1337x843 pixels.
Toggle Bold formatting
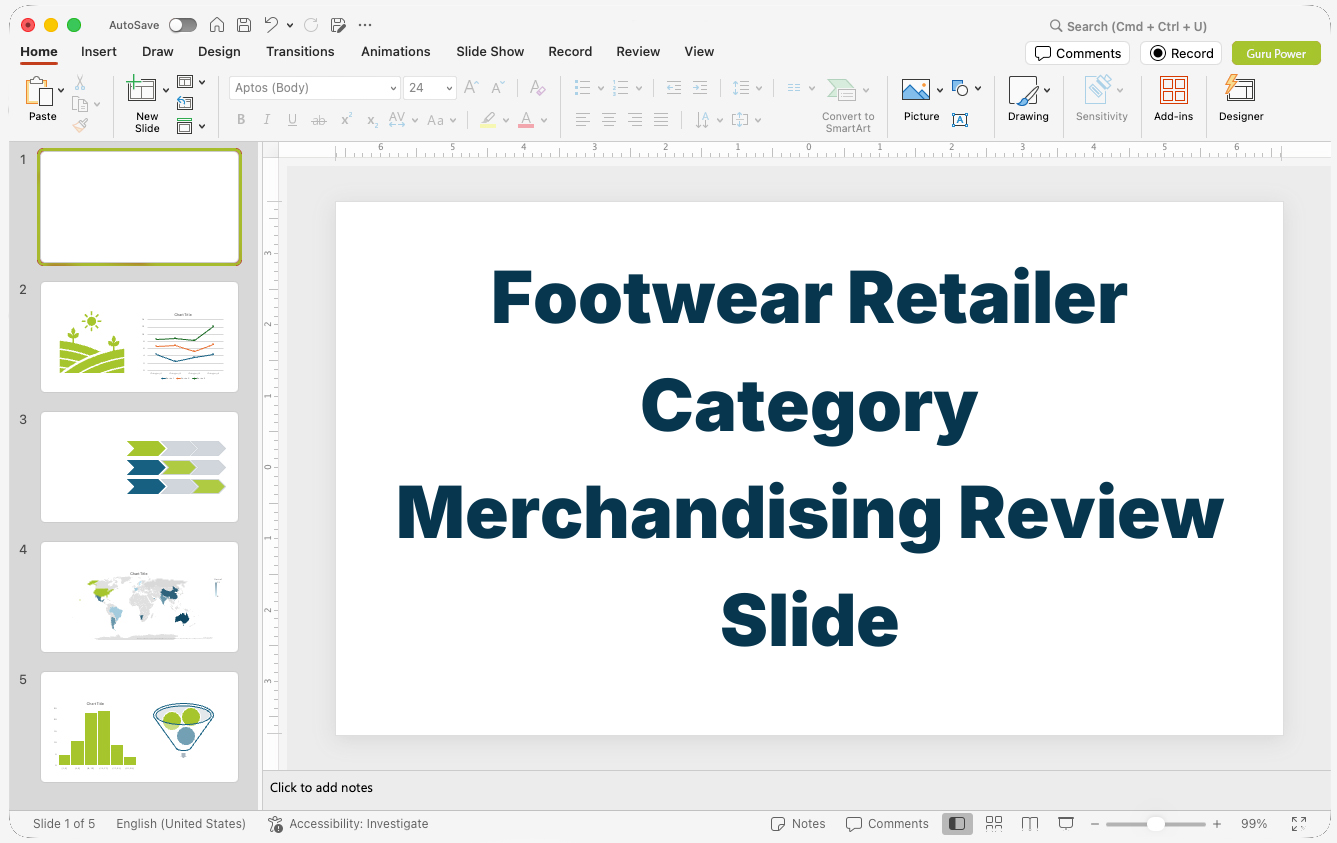[241, 120]
